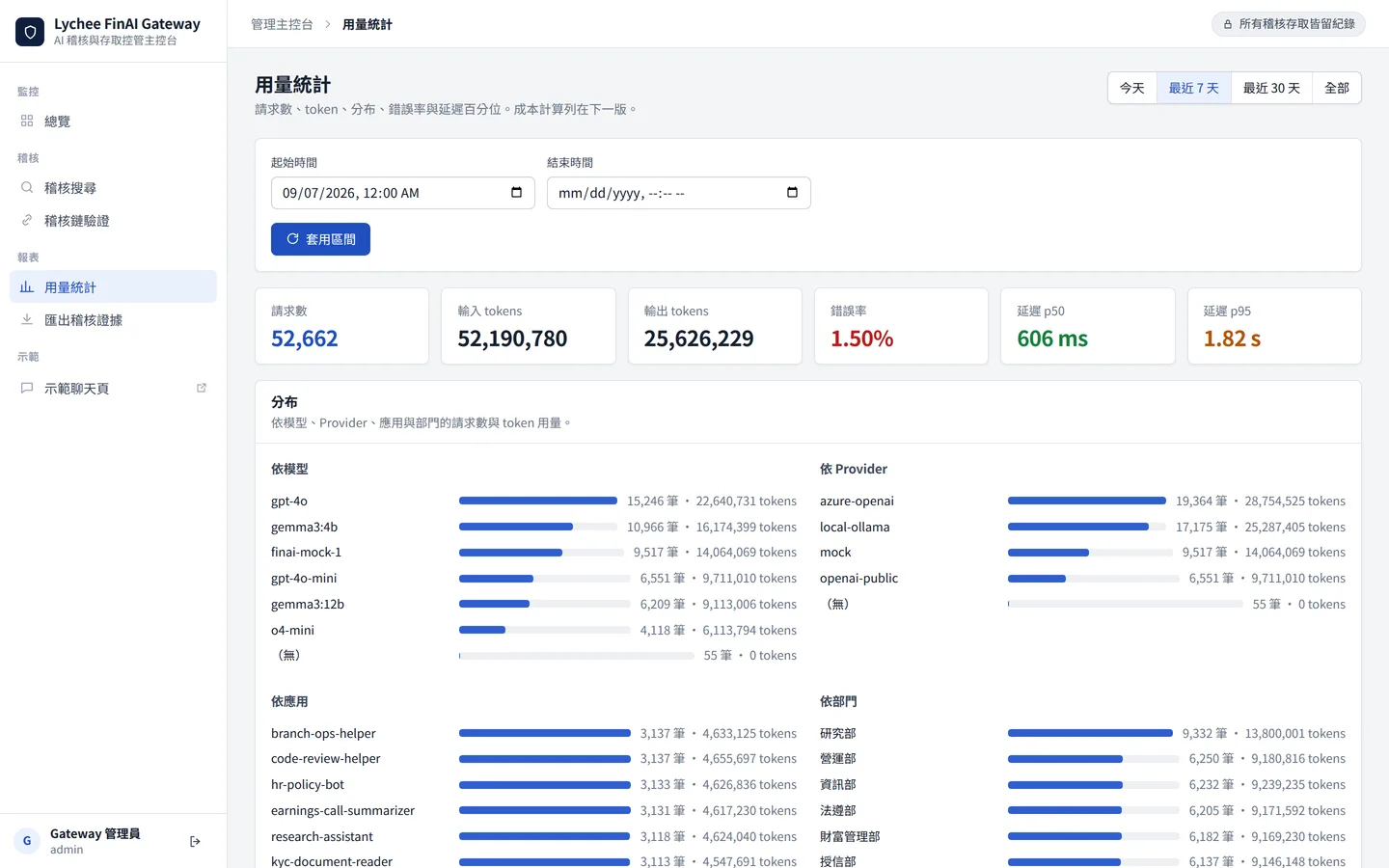This screenshot has width=1389, height=868.
Task: Click the 起始時間 date-time input
Action: point(403,193)
